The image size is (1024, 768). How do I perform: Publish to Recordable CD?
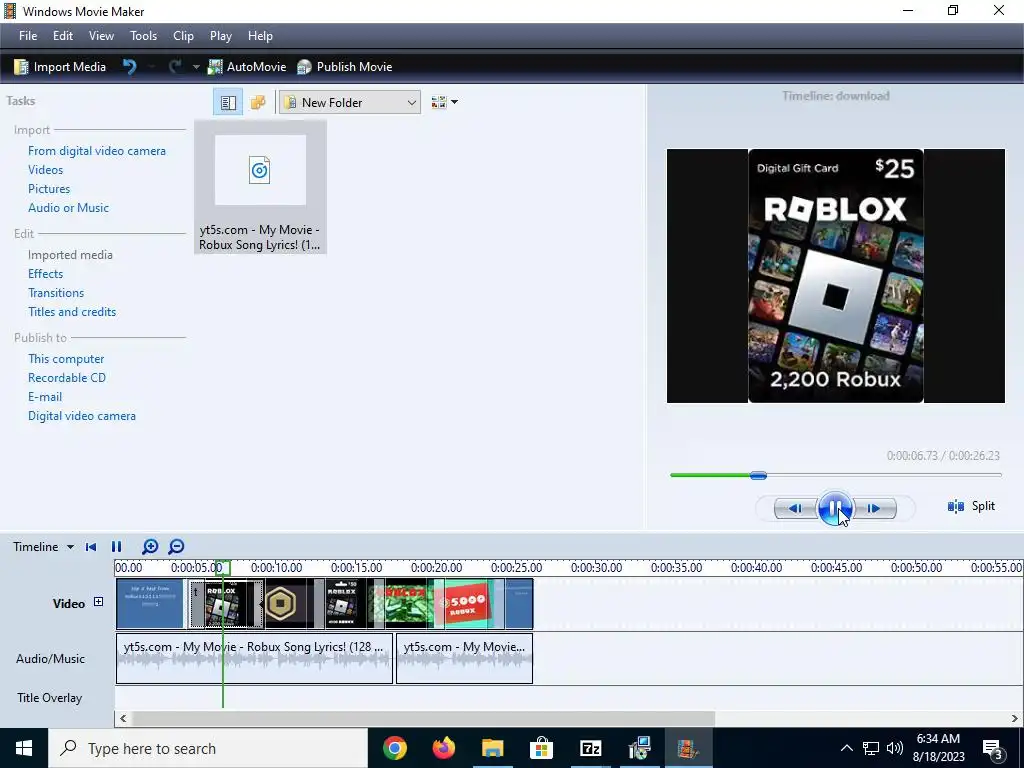coord(67,377)
